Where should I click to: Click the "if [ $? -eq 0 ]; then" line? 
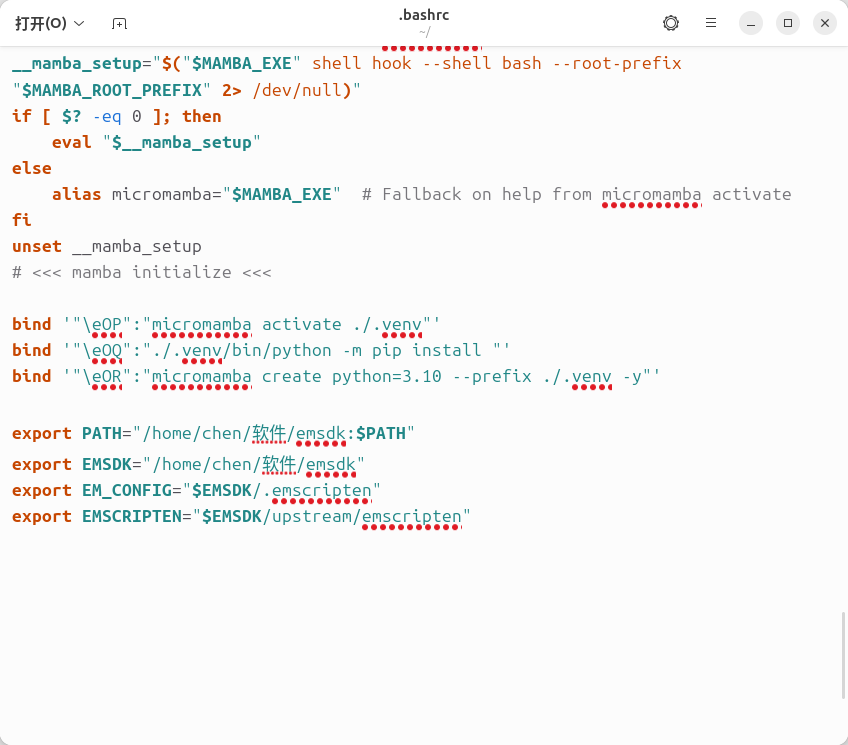[x=117, y=116]
